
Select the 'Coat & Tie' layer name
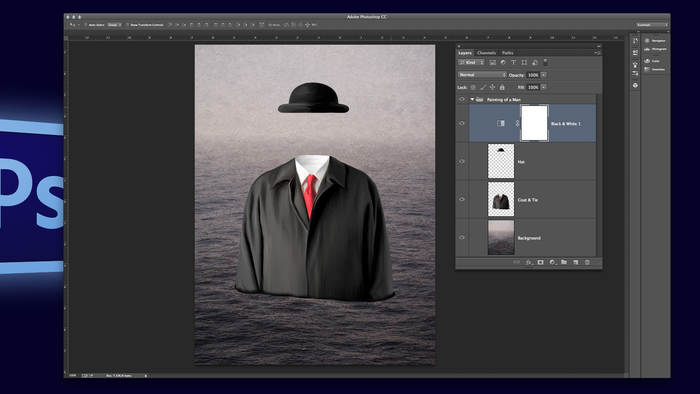pyautogui.click(x=528, y=200)
